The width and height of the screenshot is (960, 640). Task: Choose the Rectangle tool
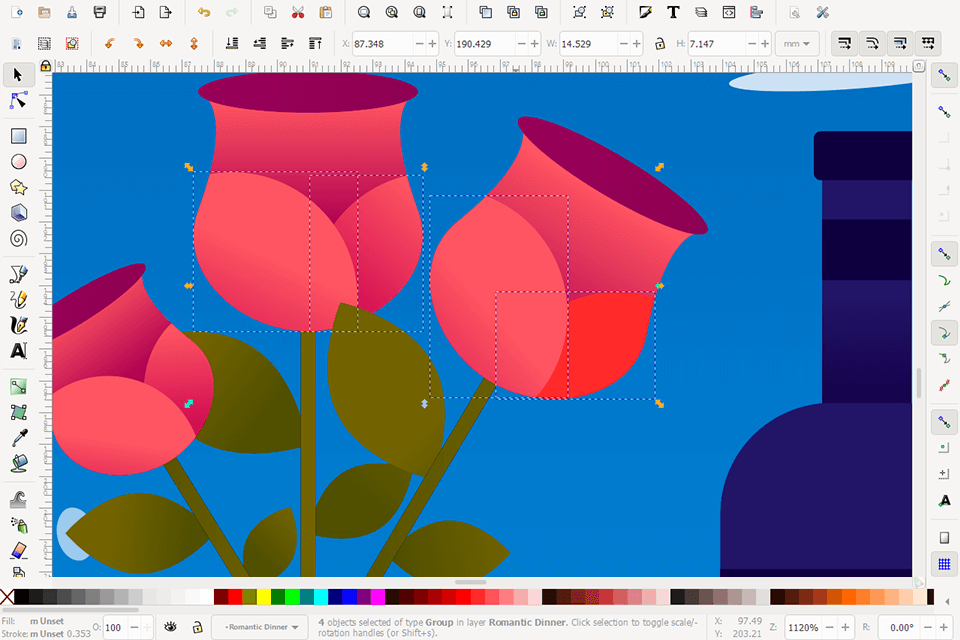[18, 136]
